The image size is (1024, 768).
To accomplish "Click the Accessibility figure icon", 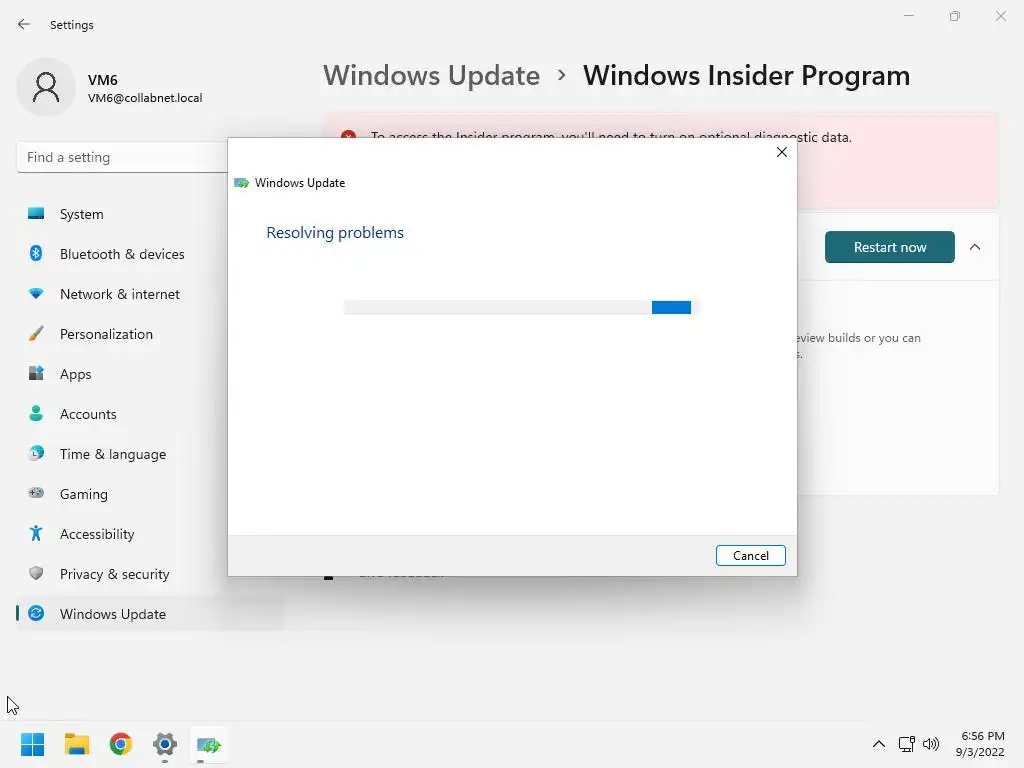I will (x=36, y=534).
